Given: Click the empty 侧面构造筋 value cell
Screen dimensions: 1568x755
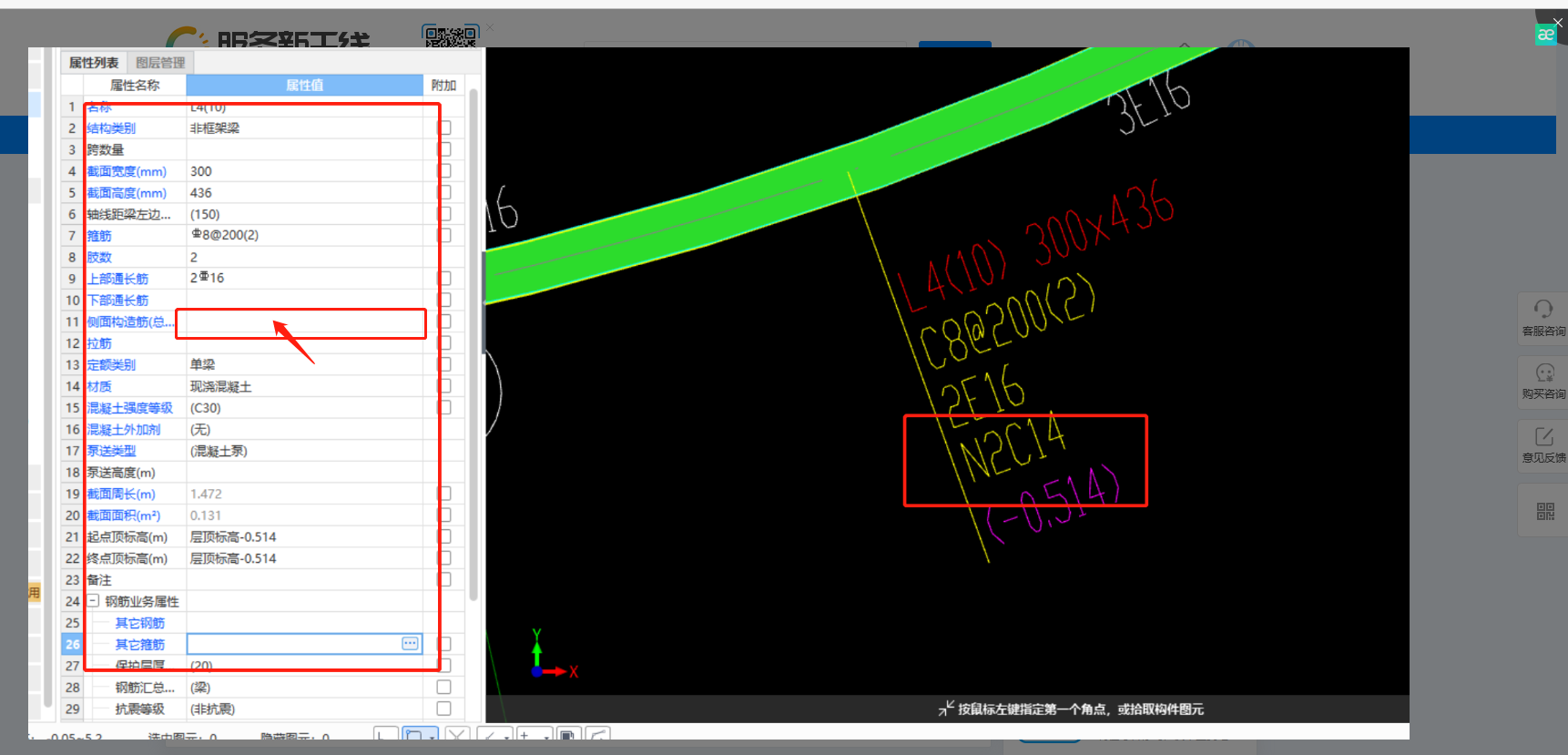Looking at the screenshot, I should tap(304, 321).
